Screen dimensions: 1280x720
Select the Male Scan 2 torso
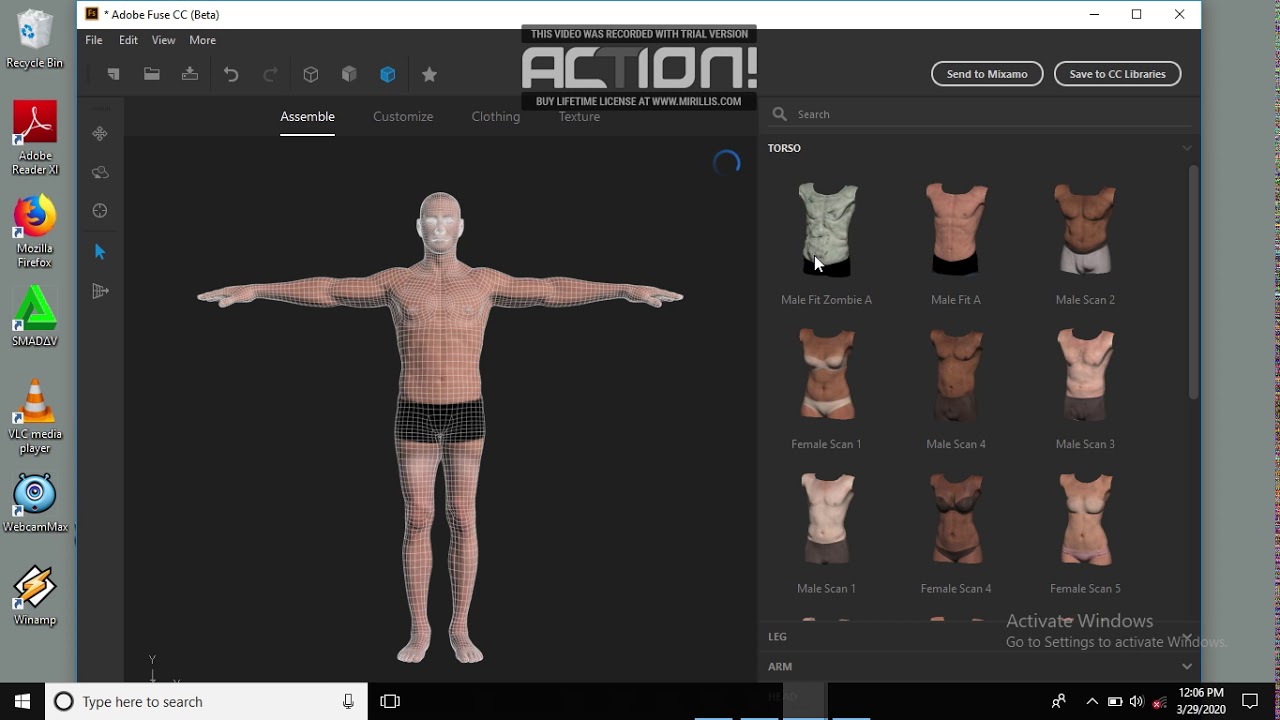click(1085, 243)
